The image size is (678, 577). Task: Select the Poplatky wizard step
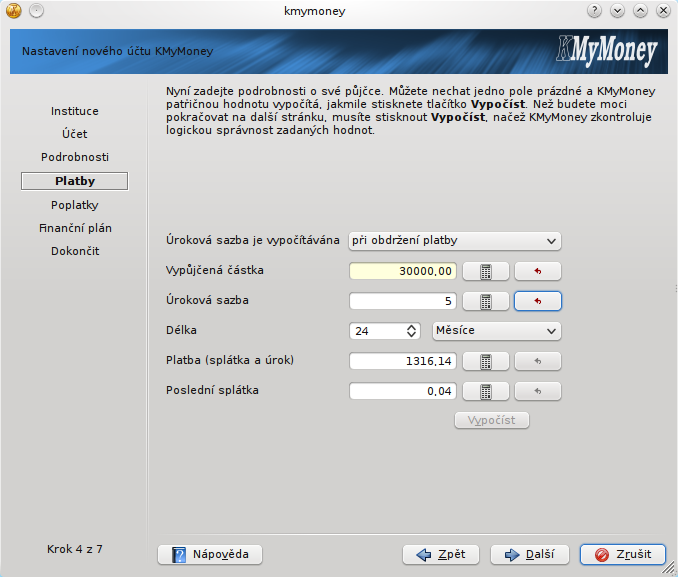75,205
